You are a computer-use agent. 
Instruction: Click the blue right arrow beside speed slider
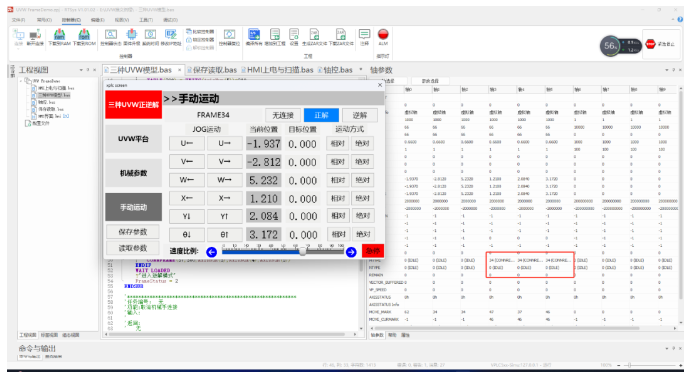(351, 252)
